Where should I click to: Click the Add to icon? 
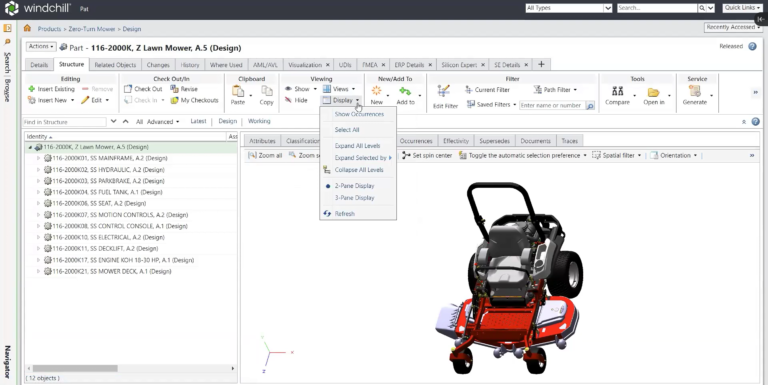(405, 91)
